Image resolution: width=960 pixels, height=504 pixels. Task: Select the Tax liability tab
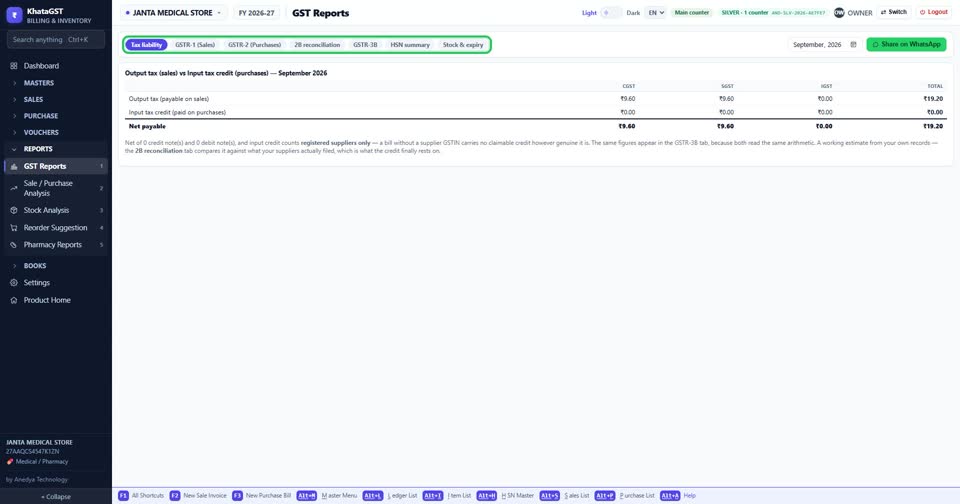point(146,45)
